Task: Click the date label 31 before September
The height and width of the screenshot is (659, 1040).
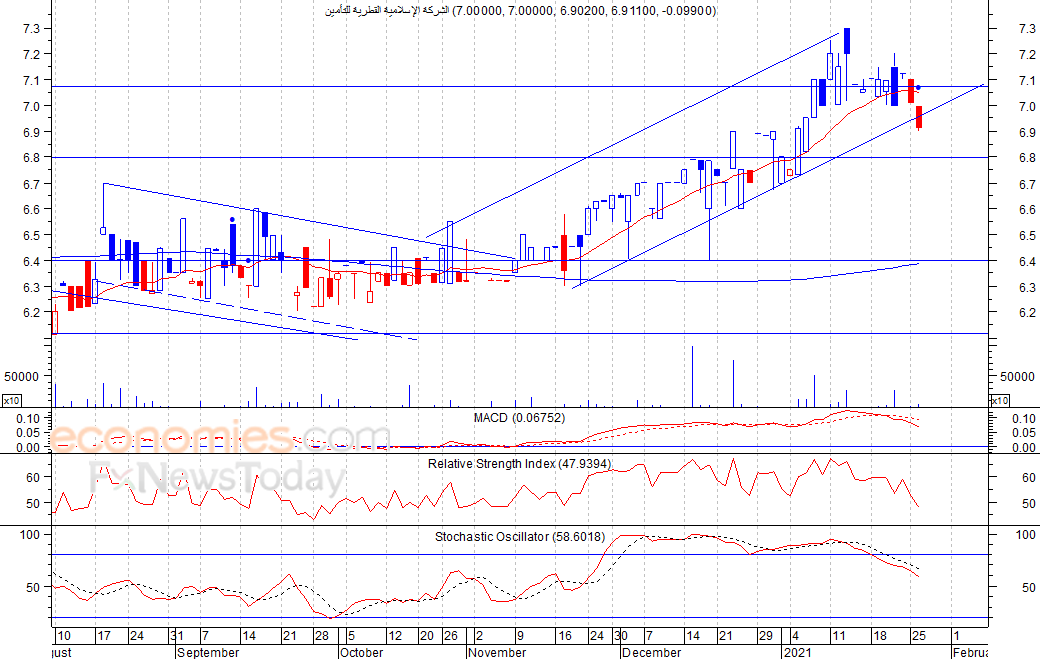Action: pyautogui.click(x=177, y=636)
